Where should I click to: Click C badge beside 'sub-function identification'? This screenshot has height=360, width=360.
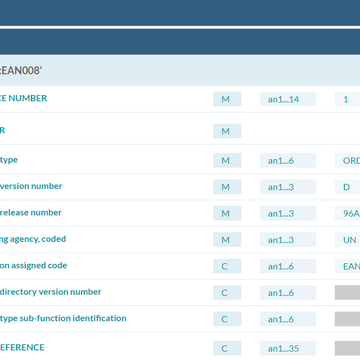(x=227, y=319)
